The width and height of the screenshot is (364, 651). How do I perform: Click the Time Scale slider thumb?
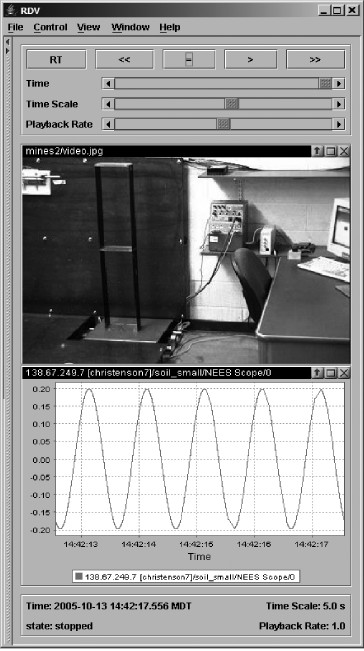click(232, 103)
